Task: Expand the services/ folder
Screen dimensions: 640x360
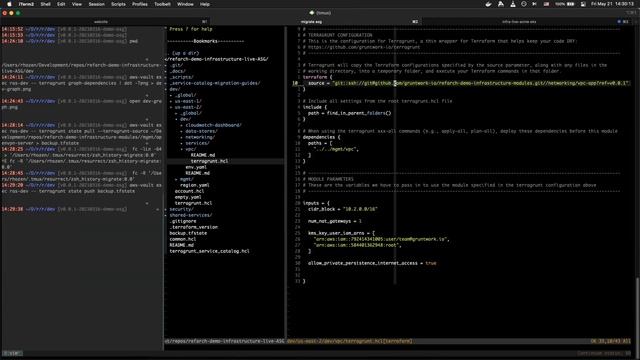Action: (x=197, y=143)
